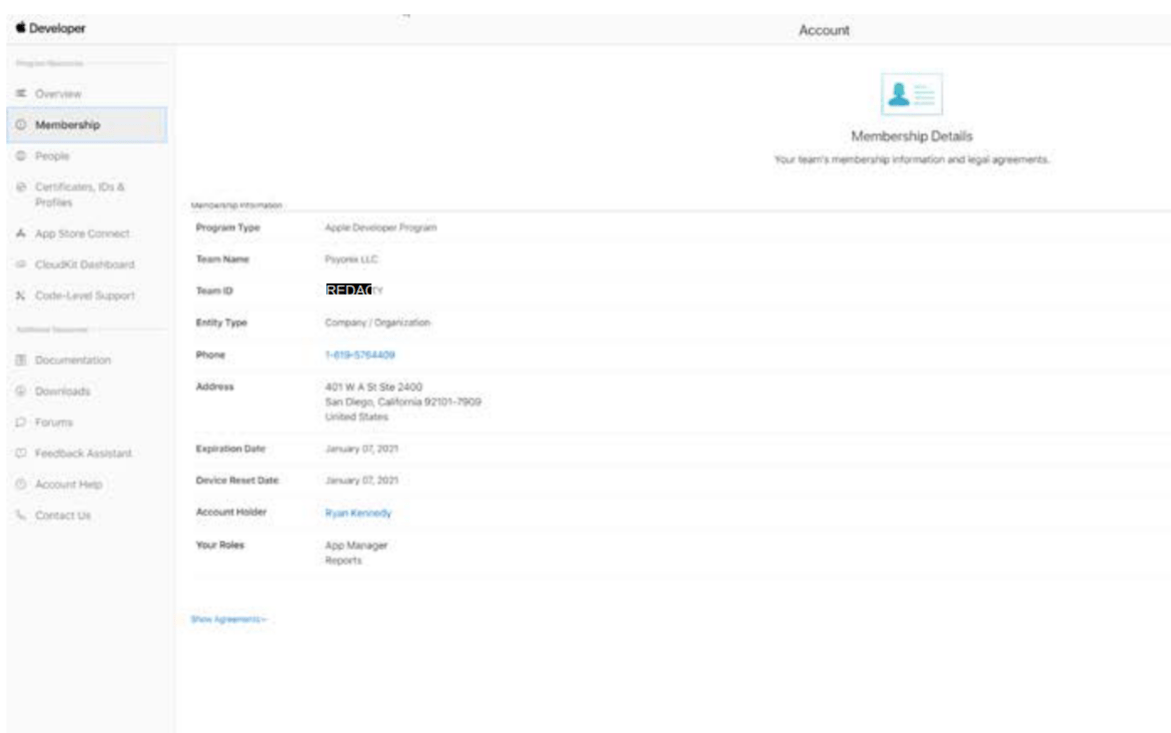Click the Feedback Assistant icon

pos(21,453)
